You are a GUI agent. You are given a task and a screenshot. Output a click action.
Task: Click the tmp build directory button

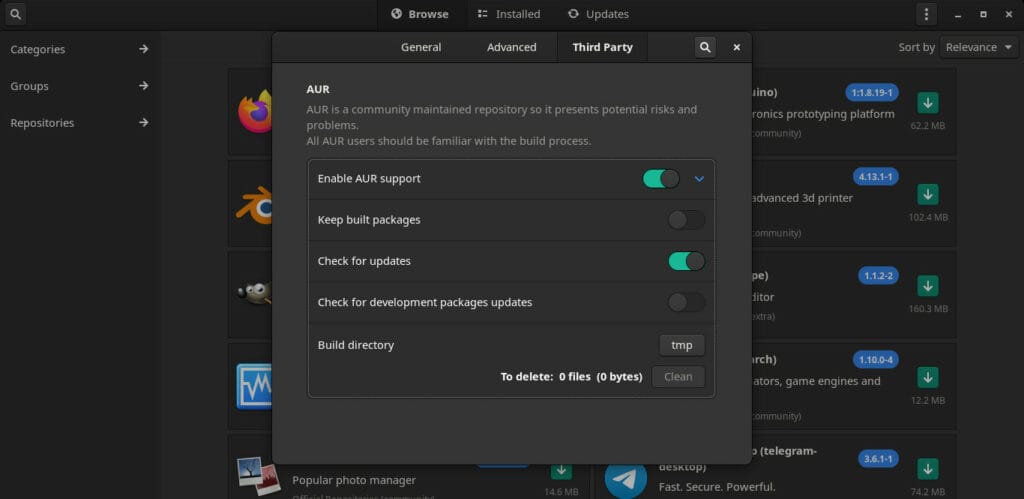pos(682,345)
